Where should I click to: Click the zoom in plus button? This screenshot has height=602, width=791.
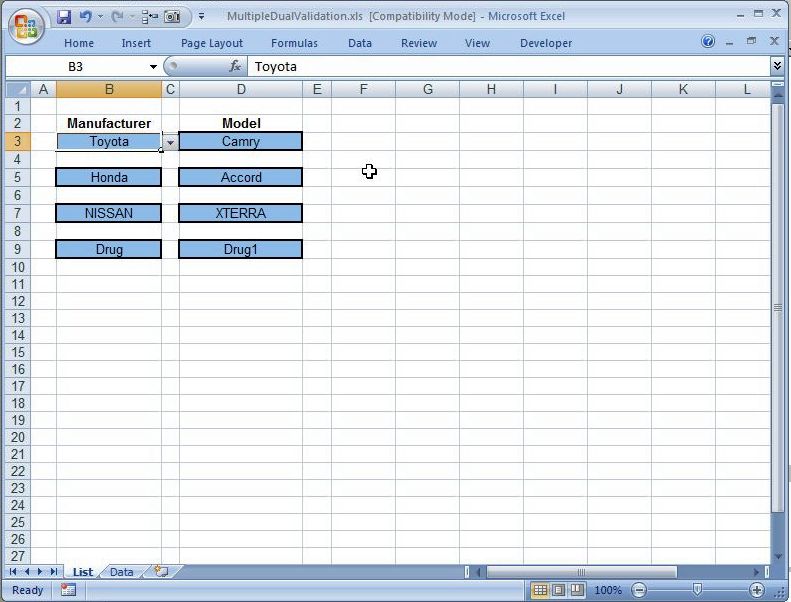click(757, 590)
